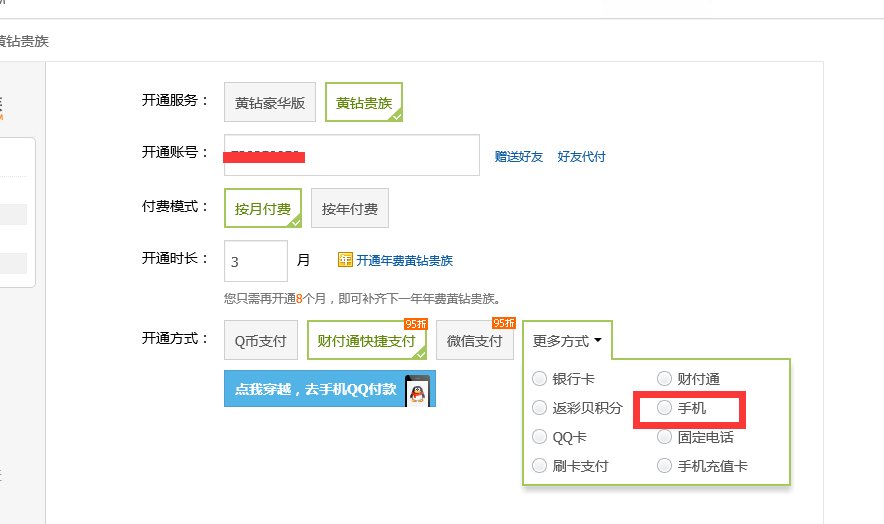Select the 手机充值卡 radio button
Viewport: 884px width, 524px height.
[x=665, y=465]
